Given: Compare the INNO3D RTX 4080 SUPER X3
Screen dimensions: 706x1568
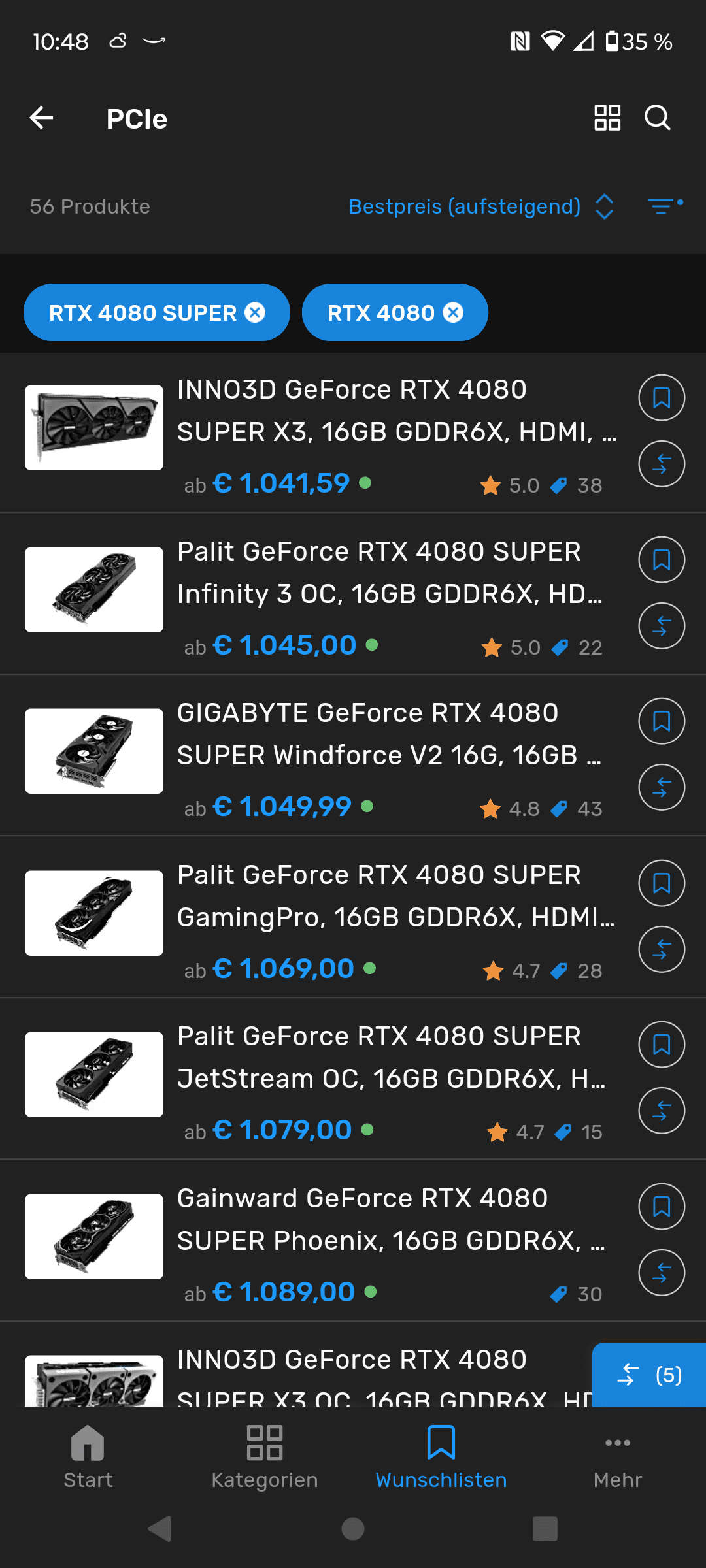Looking at the screenshot, I should click(662, 465).
